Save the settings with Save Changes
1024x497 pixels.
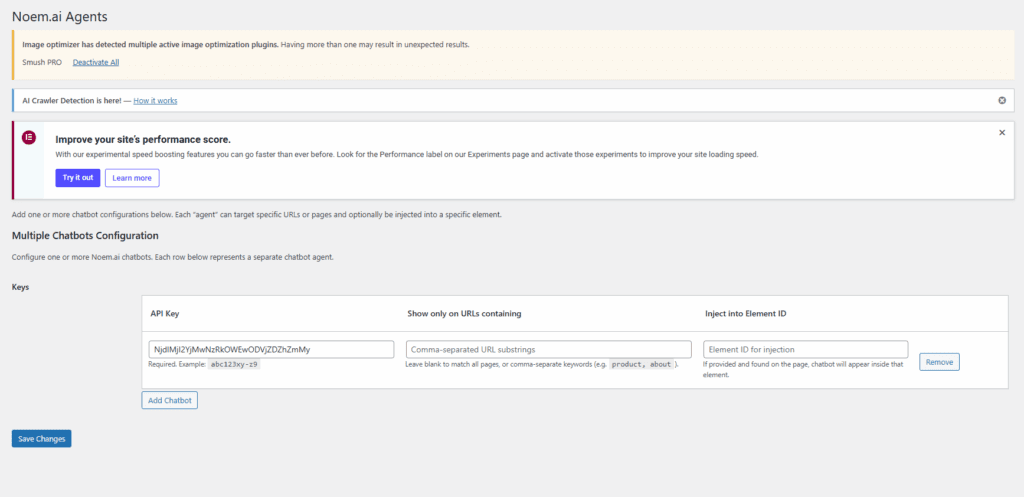[42, 439]
